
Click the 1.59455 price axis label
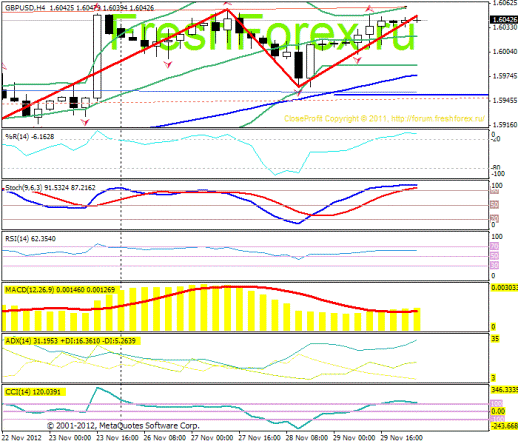tap(505, 101)
